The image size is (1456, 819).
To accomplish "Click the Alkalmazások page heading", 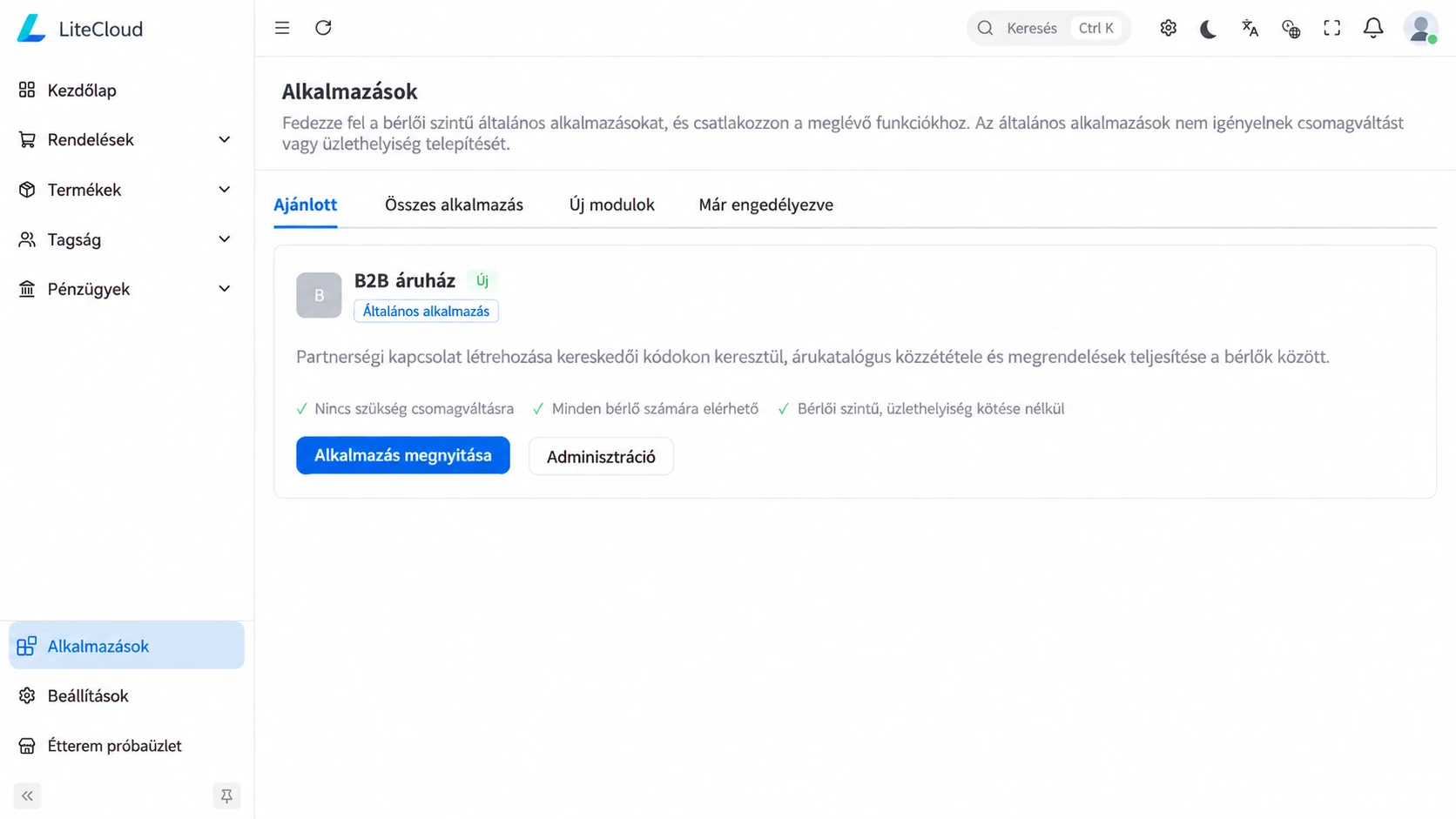I will coord(350,91).
